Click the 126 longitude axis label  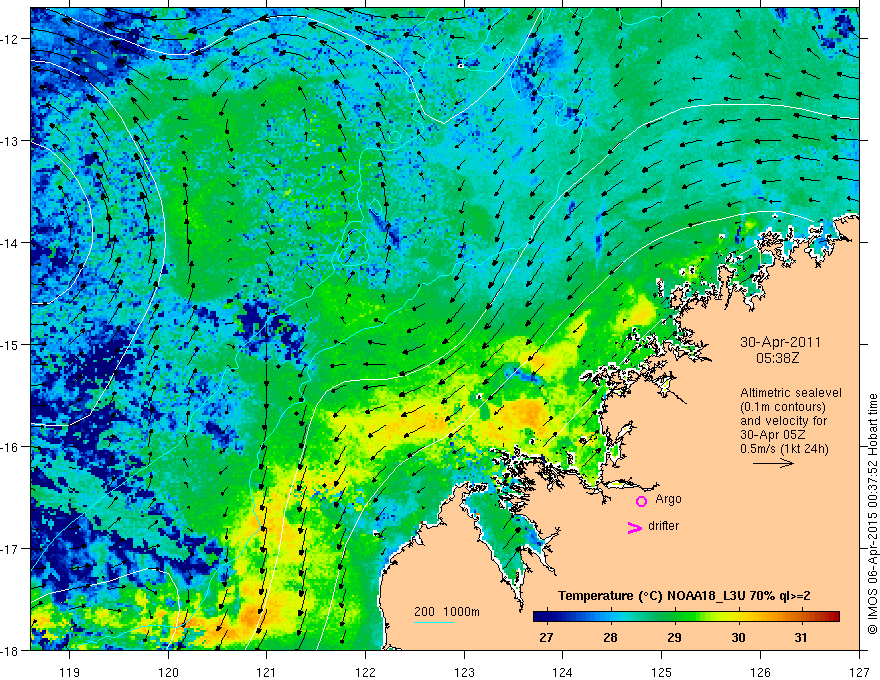[x=760, y=672]
